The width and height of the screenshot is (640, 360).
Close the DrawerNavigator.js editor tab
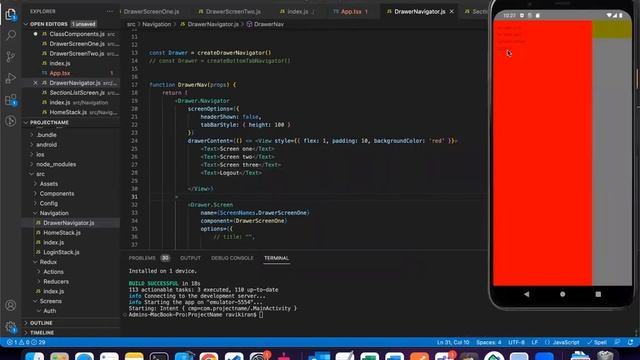pos(451,11)
